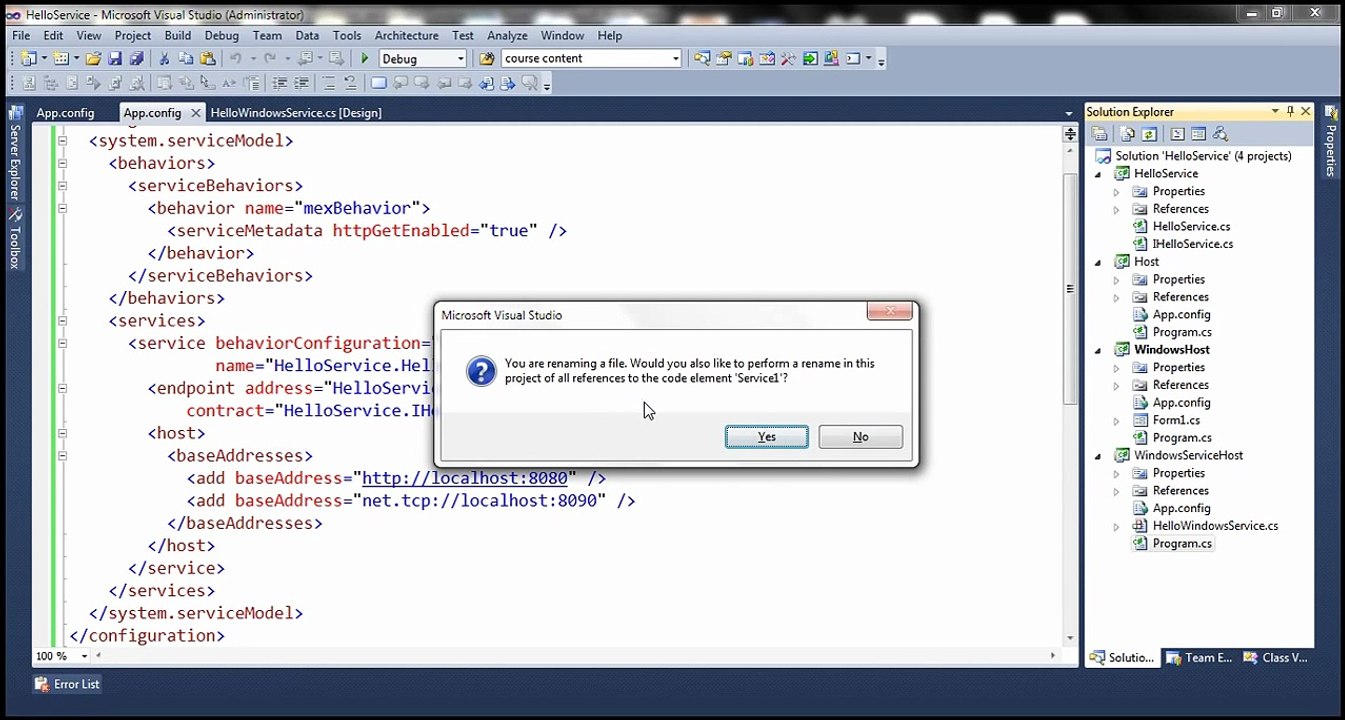Click the Copy icon in the toolbar
This screenshot has height=720, width=1345.
(x=185, y=59)
